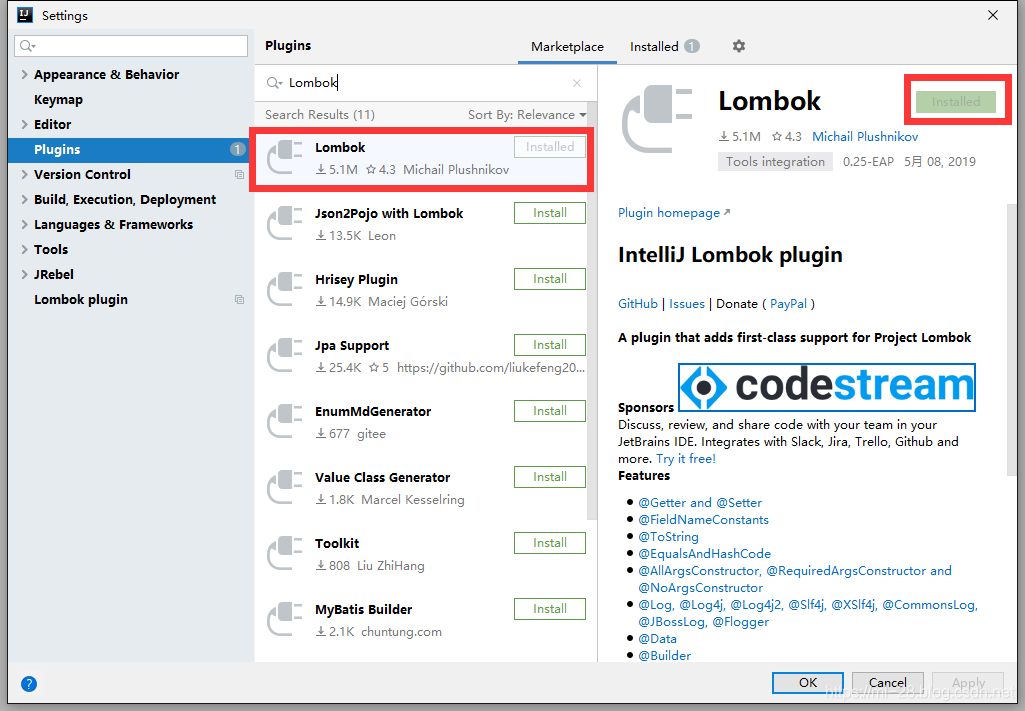
Task: Install the EnumMdGenerator plugin
Action: coord(550,411)
